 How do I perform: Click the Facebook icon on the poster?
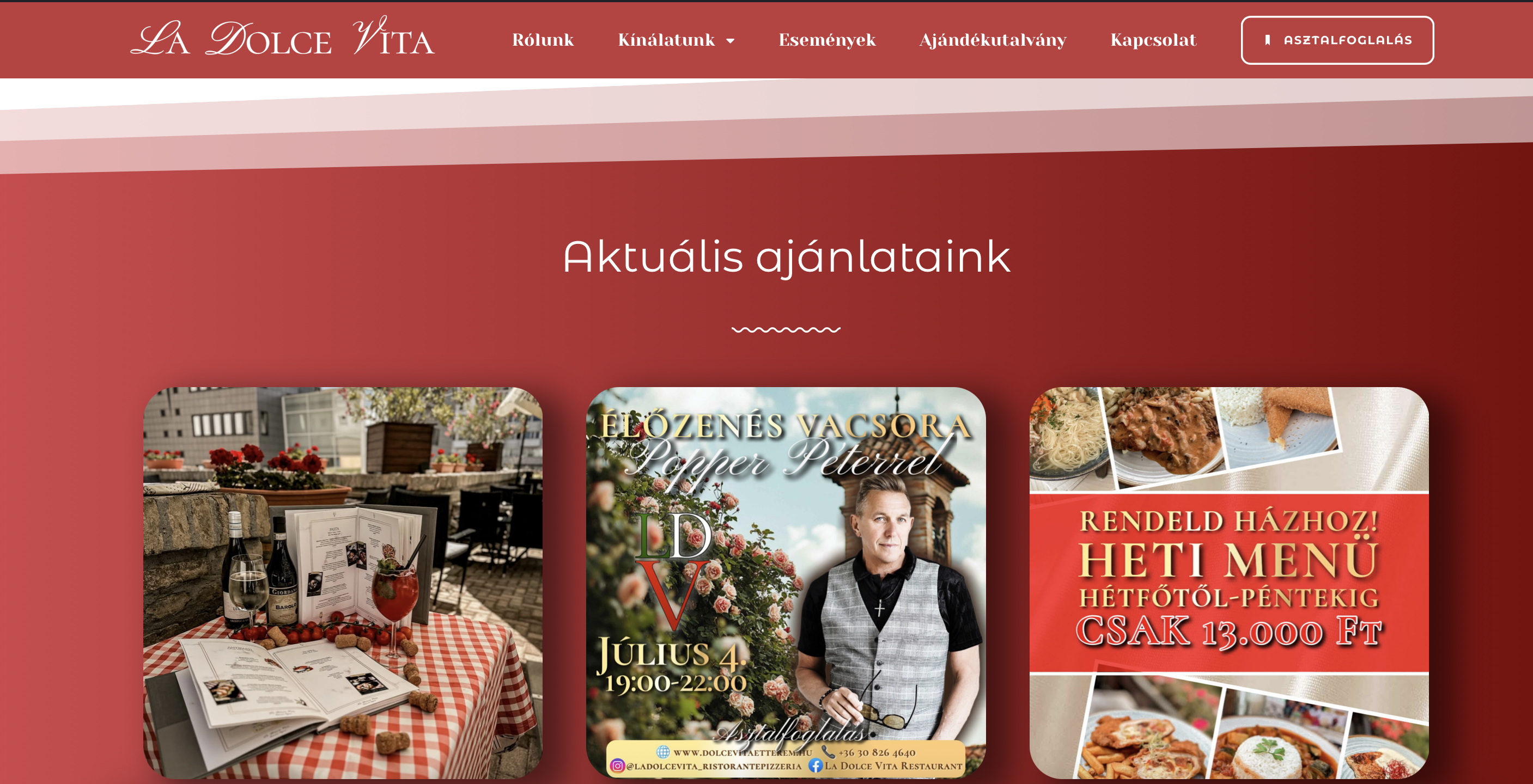pyautogui.click(x=816, y=765)
